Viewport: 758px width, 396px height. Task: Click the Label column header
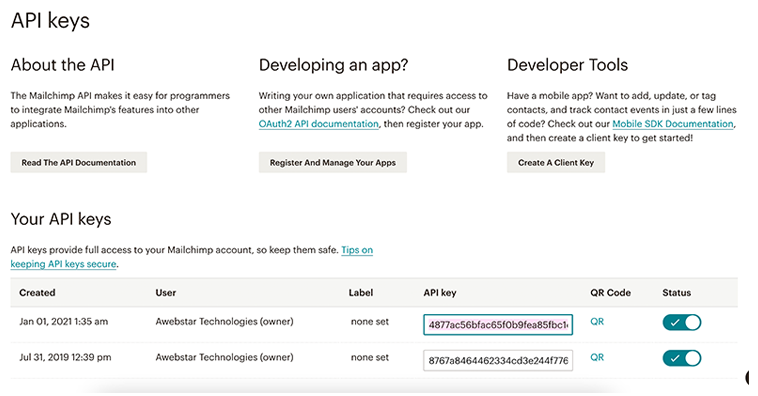(361, 293)
